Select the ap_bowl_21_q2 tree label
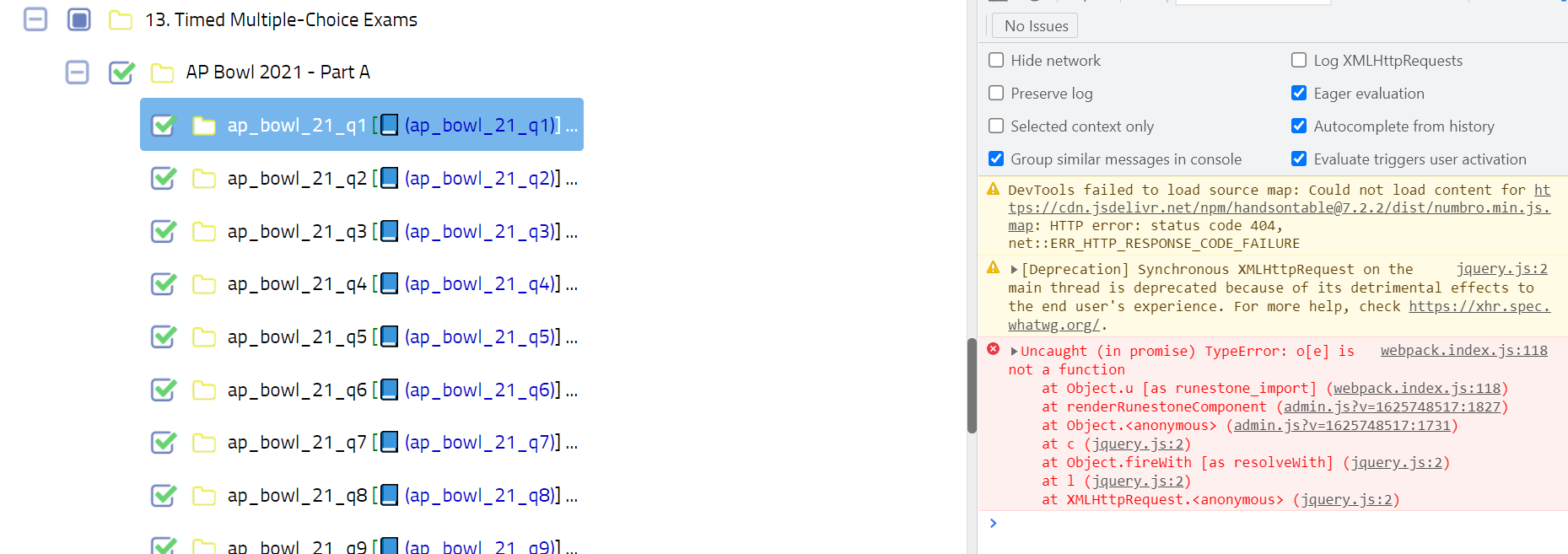Screen dimensions: 1568x554 tap(297, 179)
